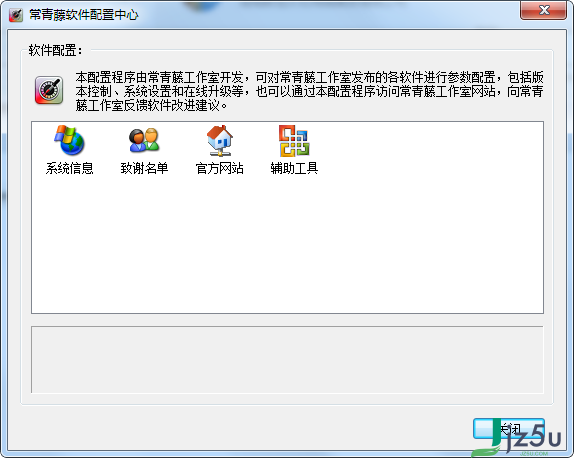The width and height of the screenshot is (574, 458).
Task: Select the 致谢名单 two-people icon
Action: click(144, 140)
